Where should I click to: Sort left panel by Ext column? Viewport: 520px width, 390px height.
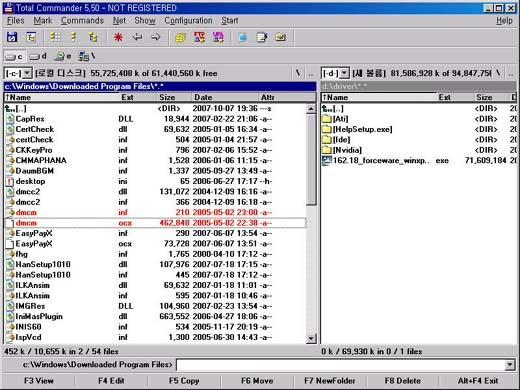coord(138,97)
